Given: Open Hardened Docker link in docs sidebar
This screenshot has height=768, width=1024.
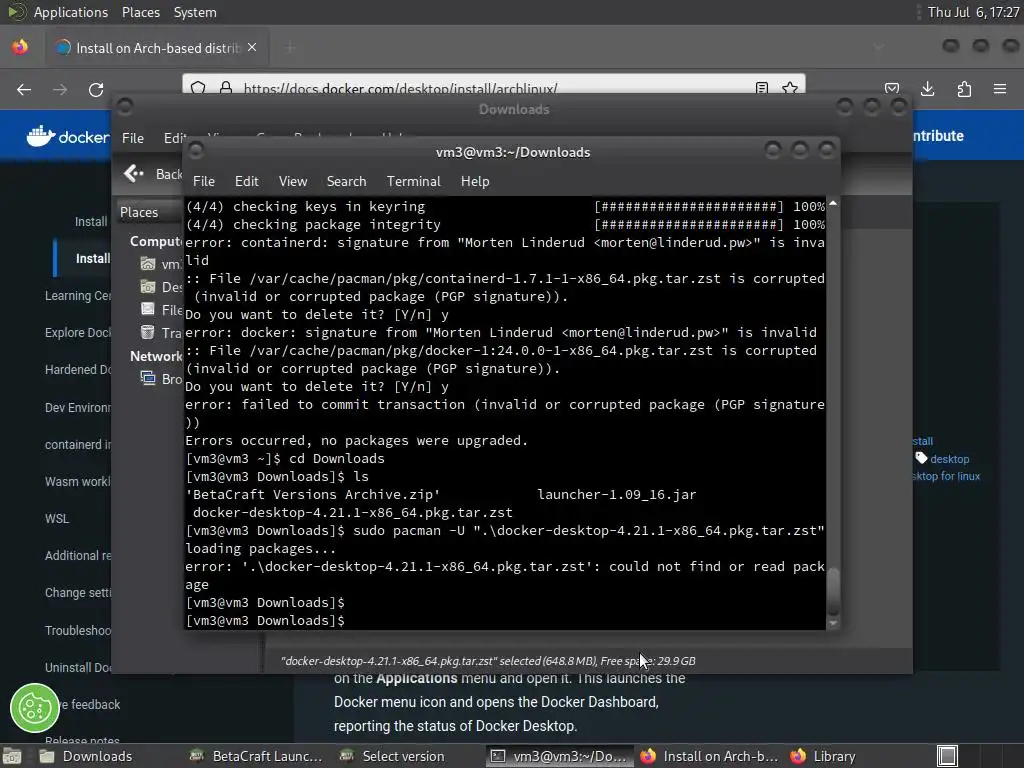Looking at the screenshot, I should [x=78, y=370].
